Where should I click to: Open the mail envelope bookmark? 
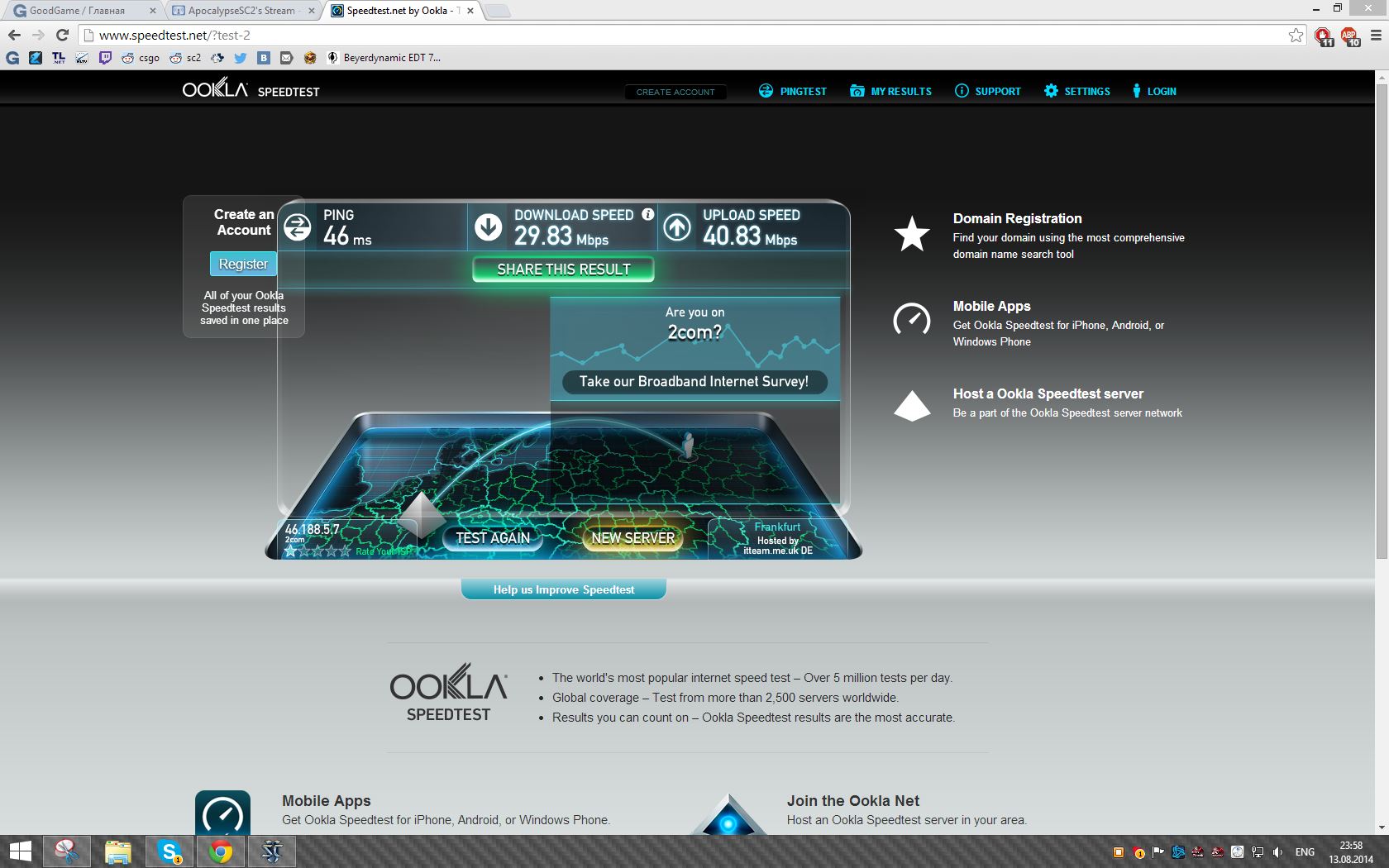pos(286,58)
